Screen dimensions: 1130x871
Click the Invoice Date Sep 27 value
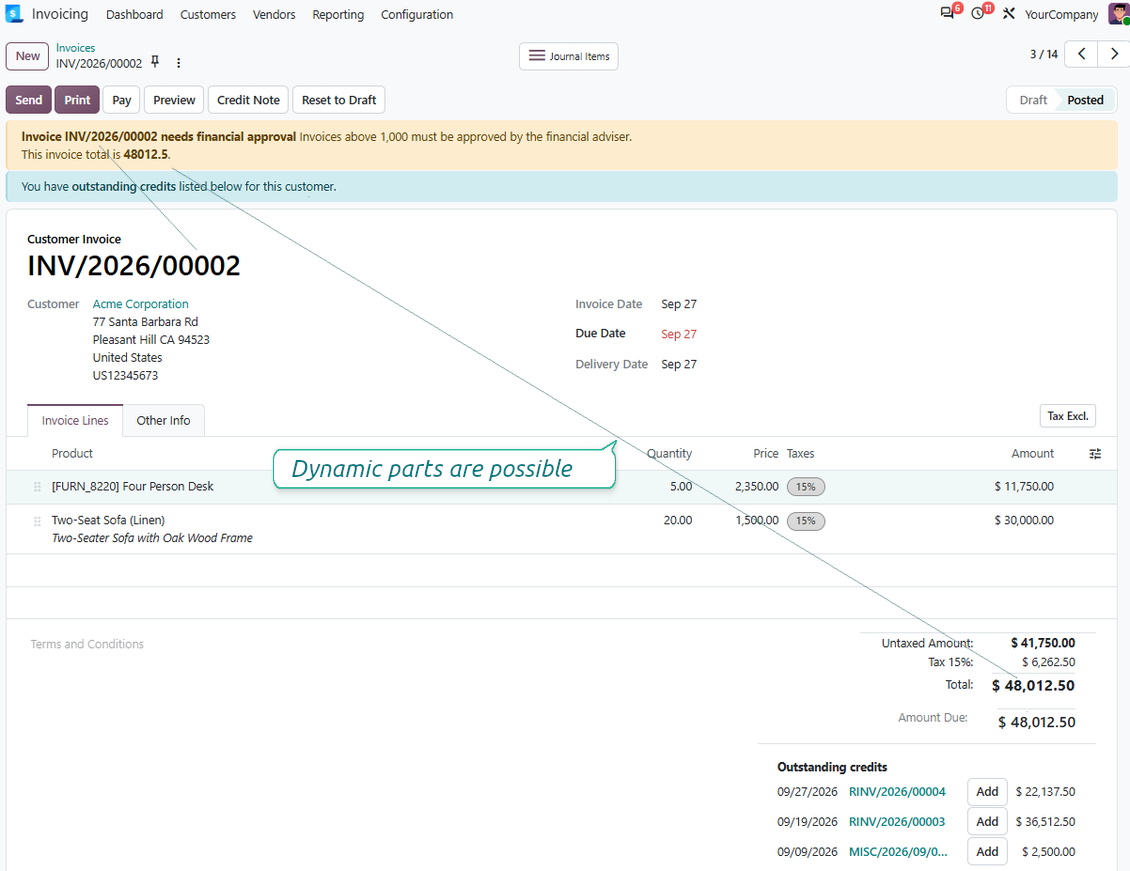pyautogui.click(x=679, y=304)
